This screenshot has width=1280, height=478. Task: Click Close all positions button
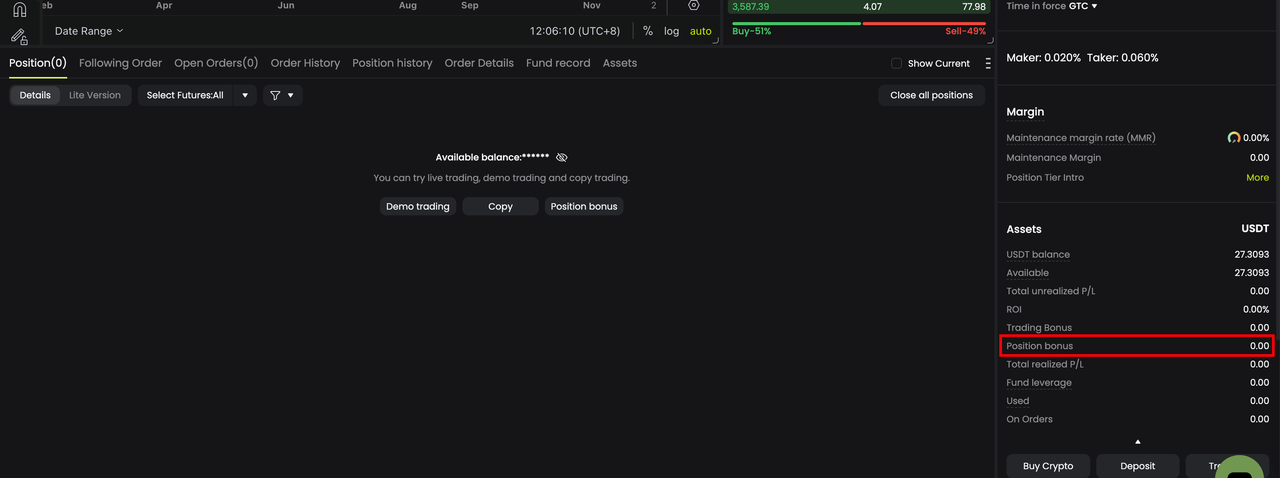click(x=931, y=95)
